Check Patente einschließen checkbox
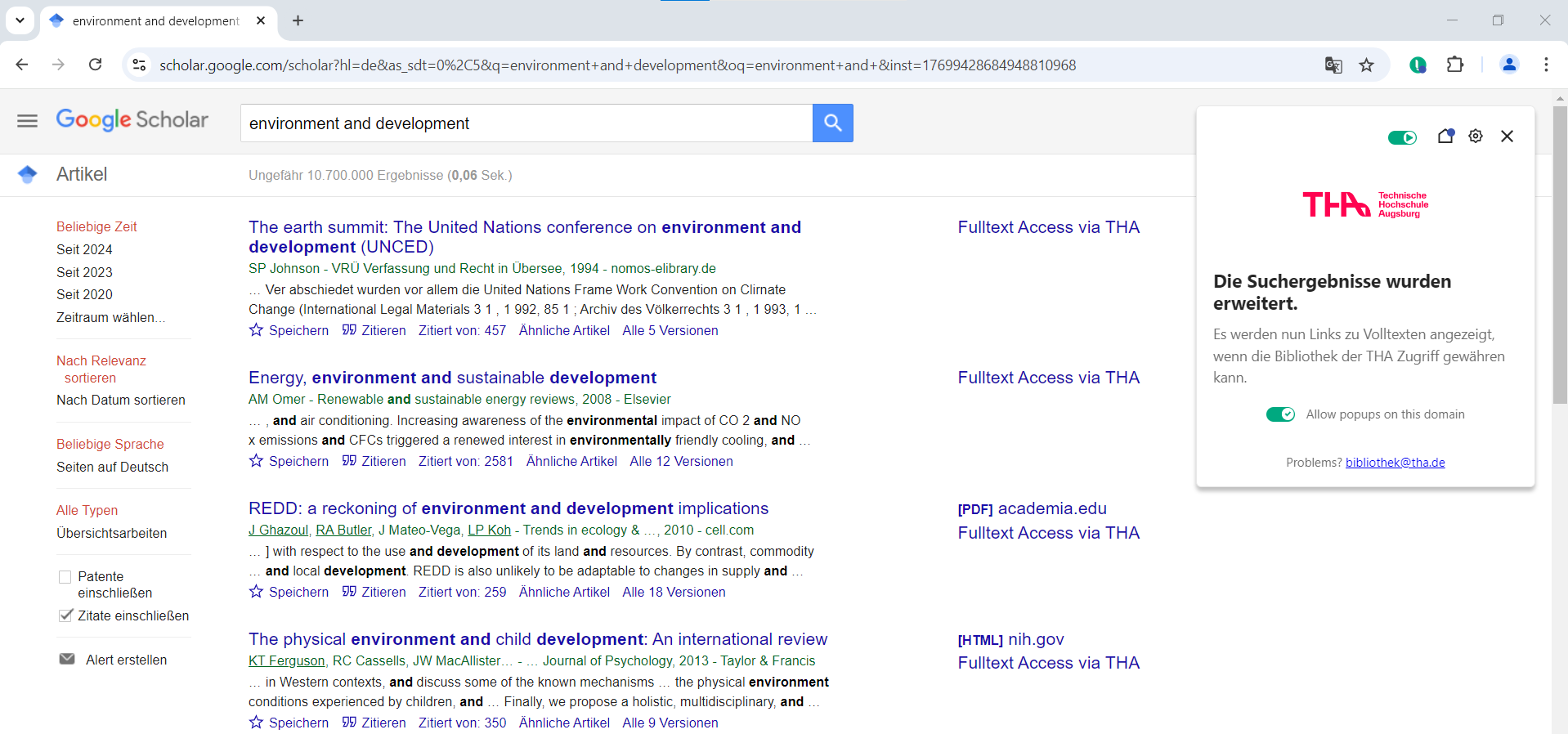 65,577
